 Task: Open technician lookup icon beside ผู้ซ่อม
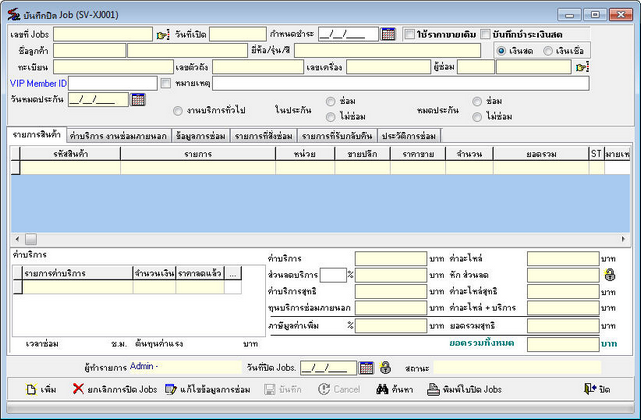pos(582,67)
